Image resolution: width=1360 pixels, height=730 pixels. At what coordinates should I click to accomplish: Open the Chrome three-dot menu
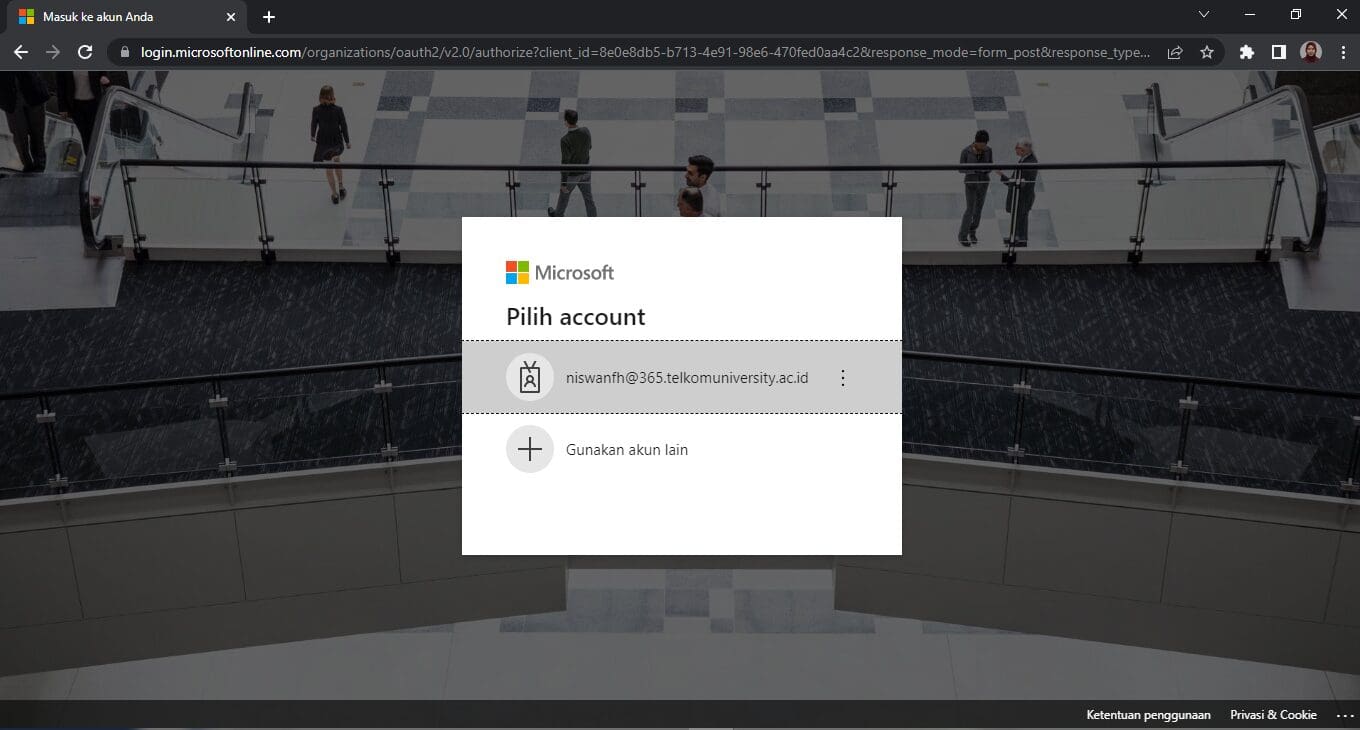[1342, 52]
